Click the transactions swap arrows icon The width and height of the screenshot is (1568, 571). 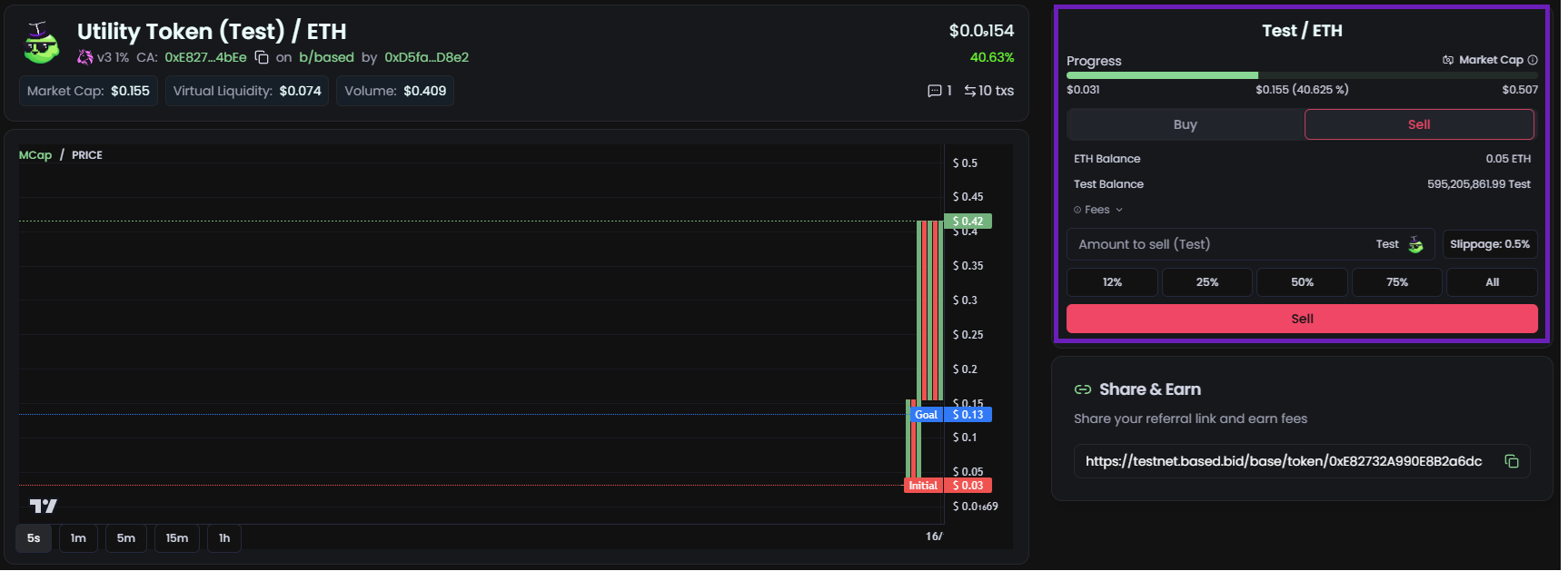(x=969, y=91)
